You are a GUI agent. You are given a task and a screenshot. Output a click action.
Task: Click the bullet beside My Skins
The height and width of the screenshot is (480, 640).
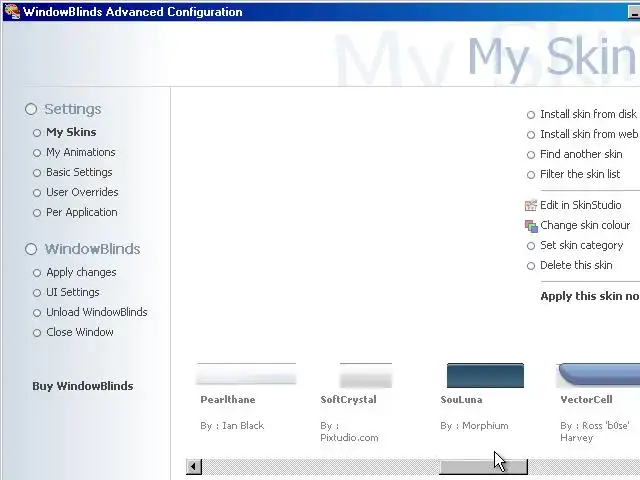(37, 133)
